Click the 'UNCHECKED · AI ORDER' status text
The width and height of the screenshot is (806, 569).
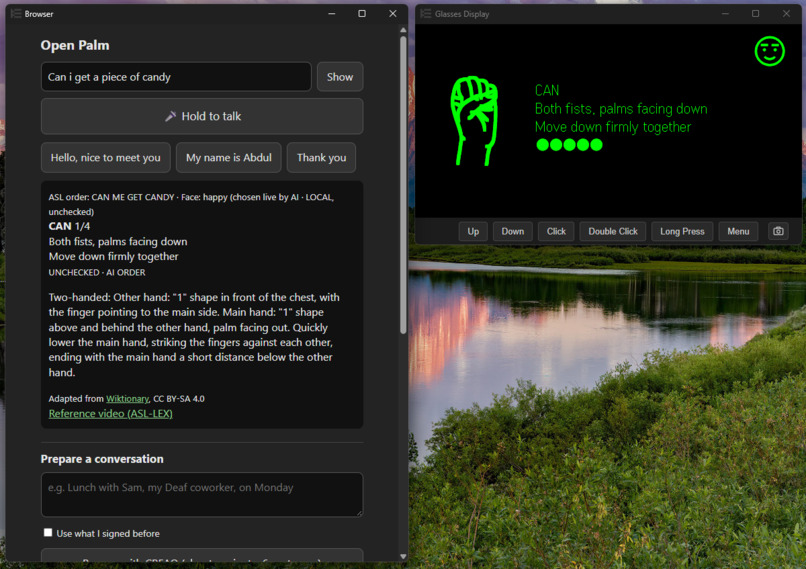tap(97, 272)
